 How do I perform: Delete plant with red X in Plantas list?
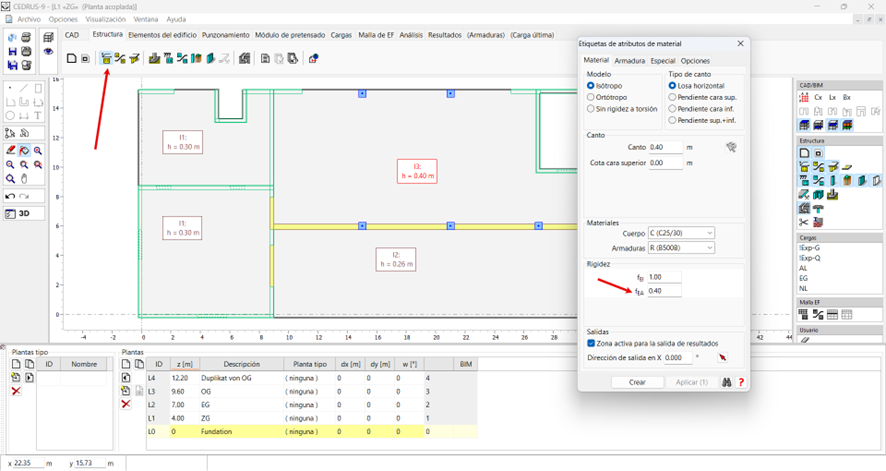click(125, 404)
